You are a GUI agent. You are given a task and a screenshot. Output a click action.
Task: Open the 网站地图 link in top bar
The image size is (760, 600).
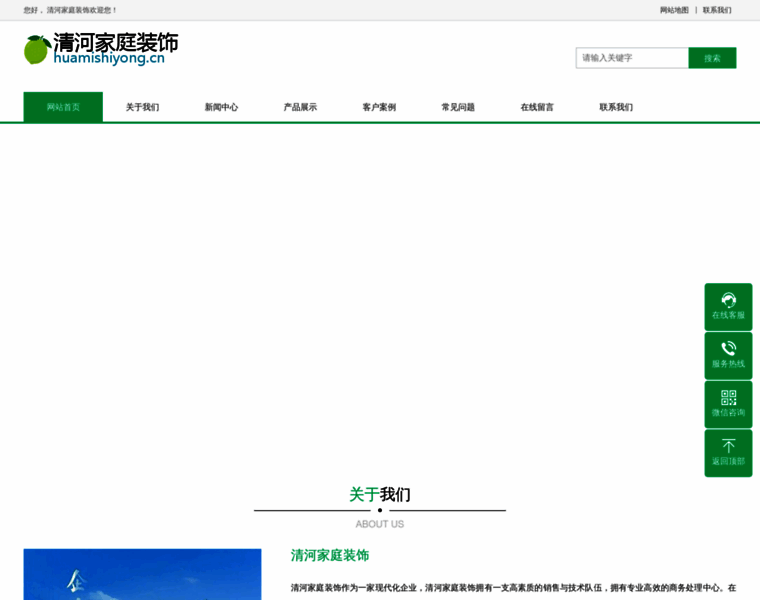[x=674, y=10]
